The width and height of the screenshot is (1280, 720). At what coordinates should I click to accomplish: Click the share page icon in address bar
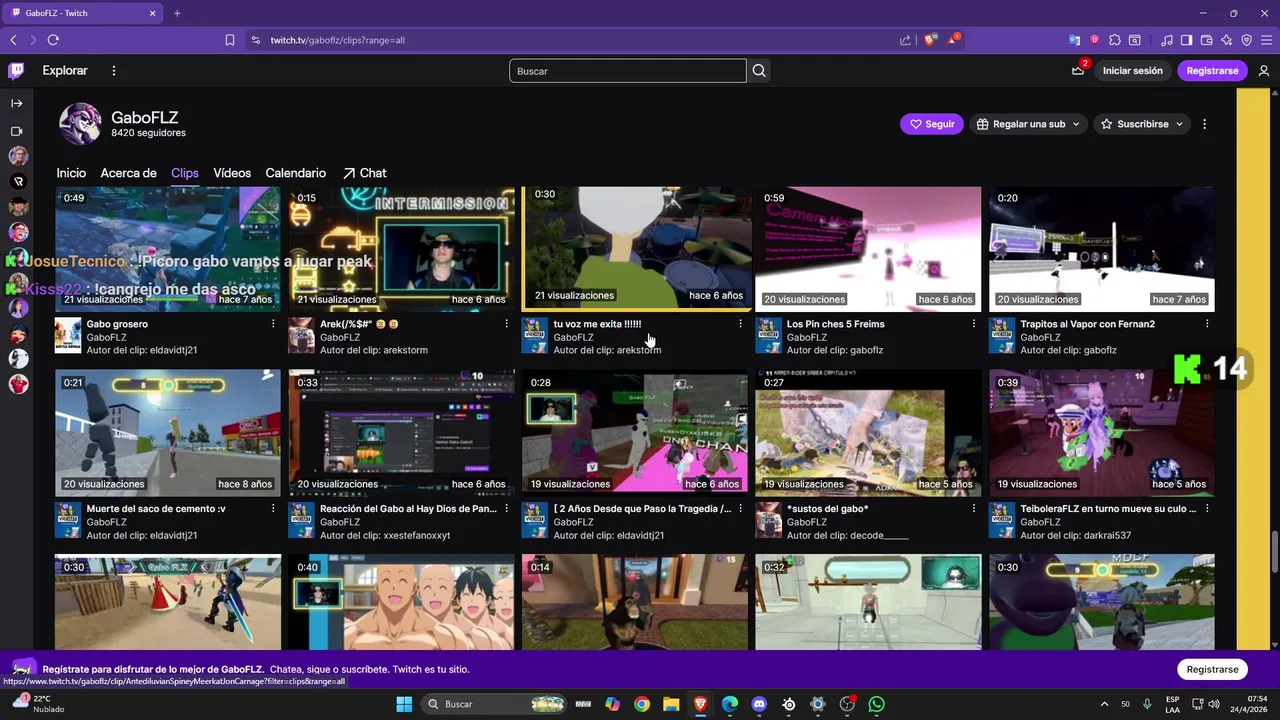905,40
